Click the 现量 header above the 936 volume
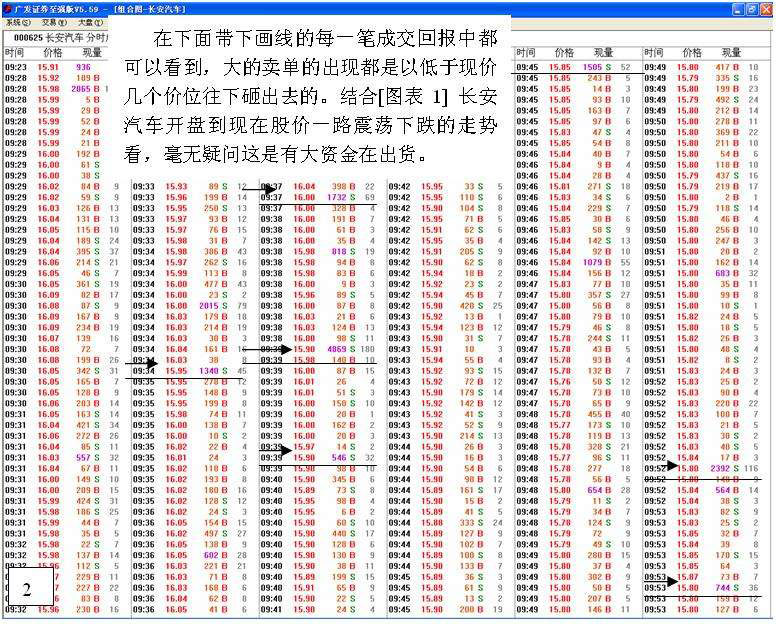776x625 pixels. click(92, 52)
